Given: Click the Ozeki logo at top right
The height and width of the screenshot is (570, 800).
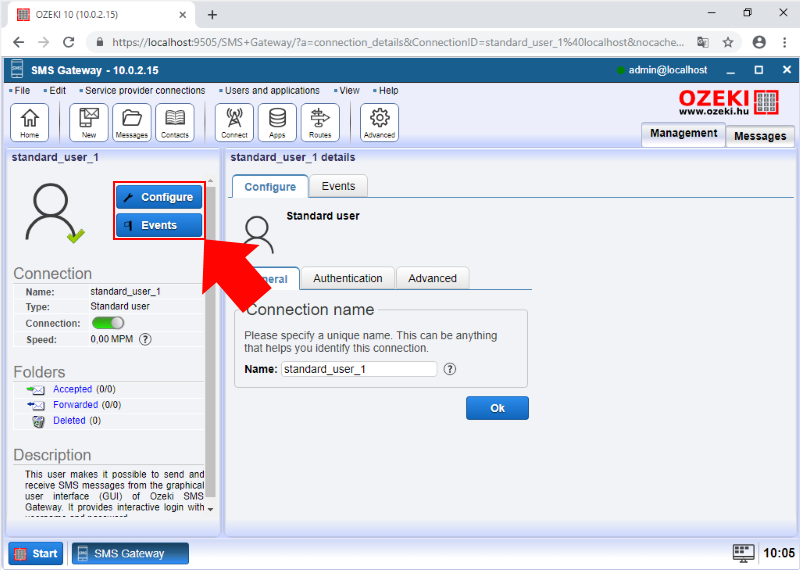Looking at the screenshot, I should pos(729,102).
